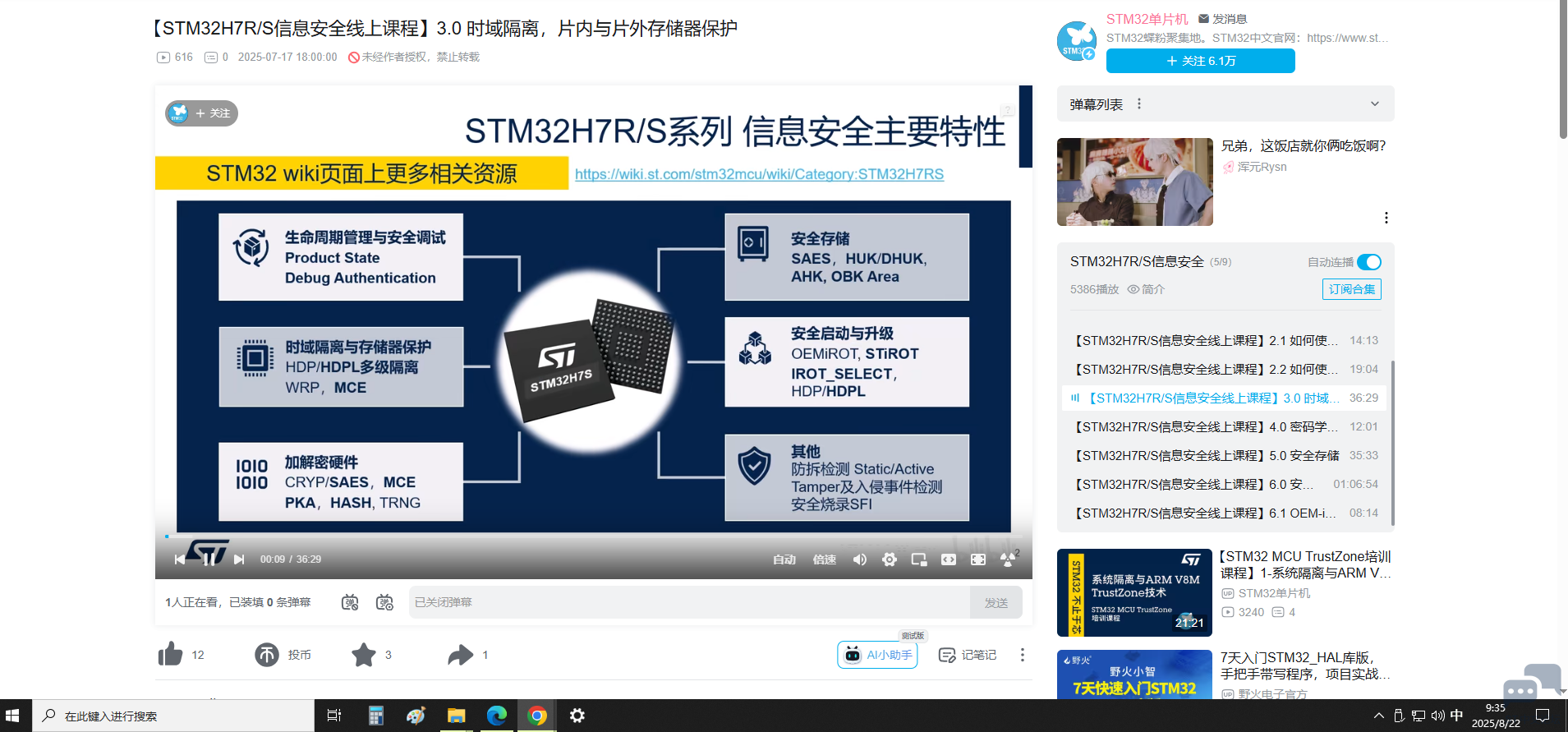
Task: Switch to Chrome in the taskbar
Action: pyautogui.click(x=537, y=716)
